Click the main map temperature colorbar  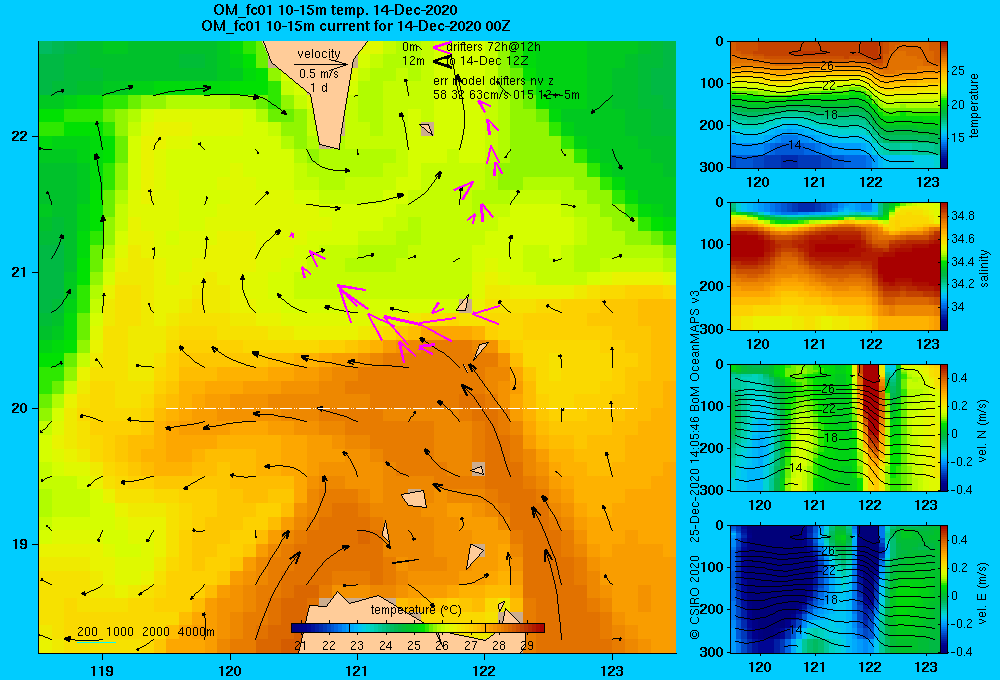pyautogui.click(x=418, y=628)
